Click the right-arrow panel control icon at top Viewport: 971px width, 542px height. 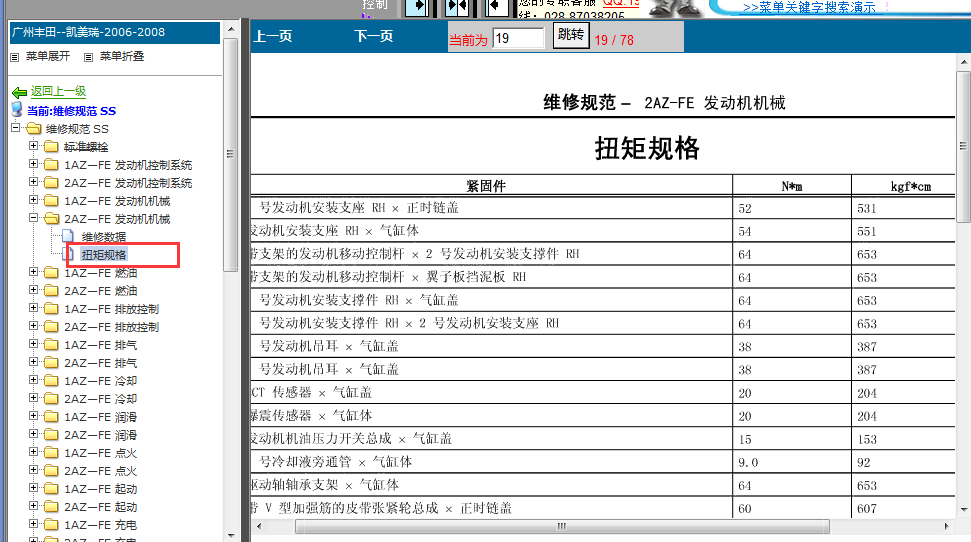(418, 7)
